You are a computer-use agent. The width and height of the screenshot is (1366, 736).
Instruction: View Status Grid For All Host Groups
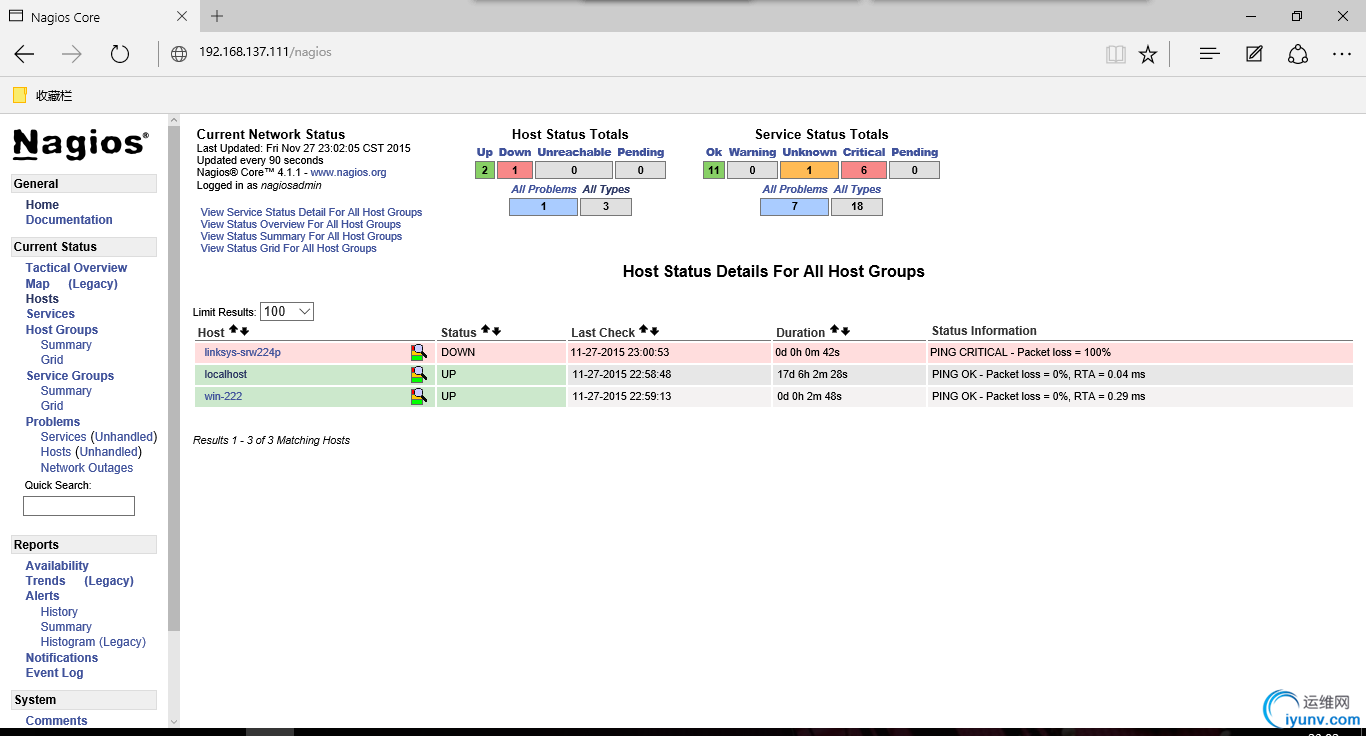click(289, 248)
